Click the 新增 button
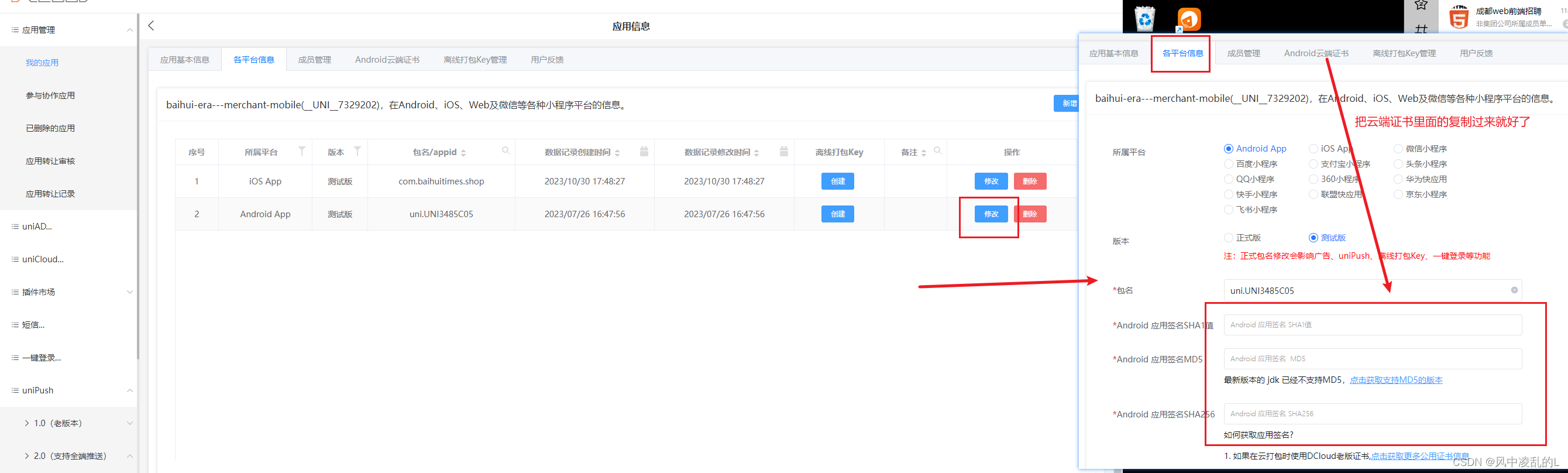 pos(1067,104)
